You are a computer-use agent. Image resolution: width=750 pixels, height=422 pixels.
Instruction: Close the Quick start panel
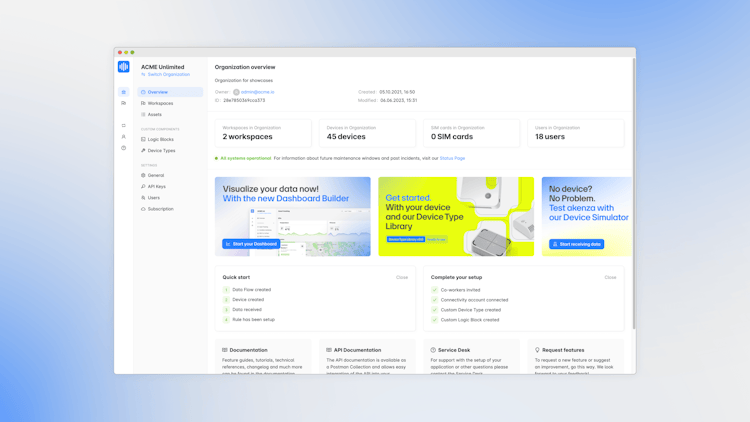402,278
